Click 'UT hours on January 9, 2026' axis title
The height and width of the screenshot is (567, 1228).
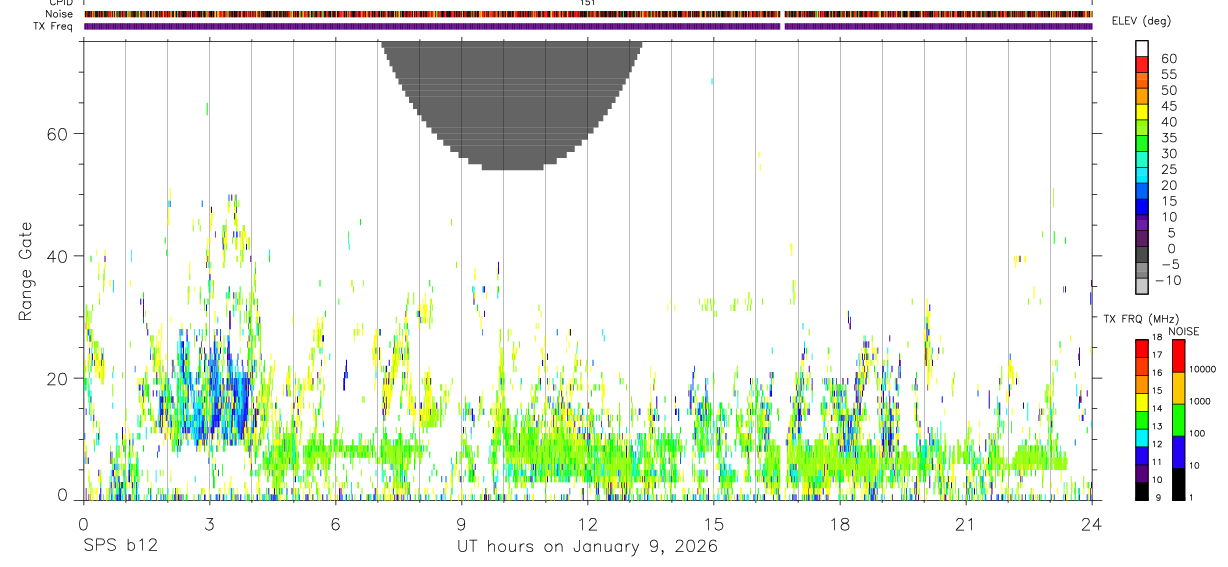click(x=587, y=547)
